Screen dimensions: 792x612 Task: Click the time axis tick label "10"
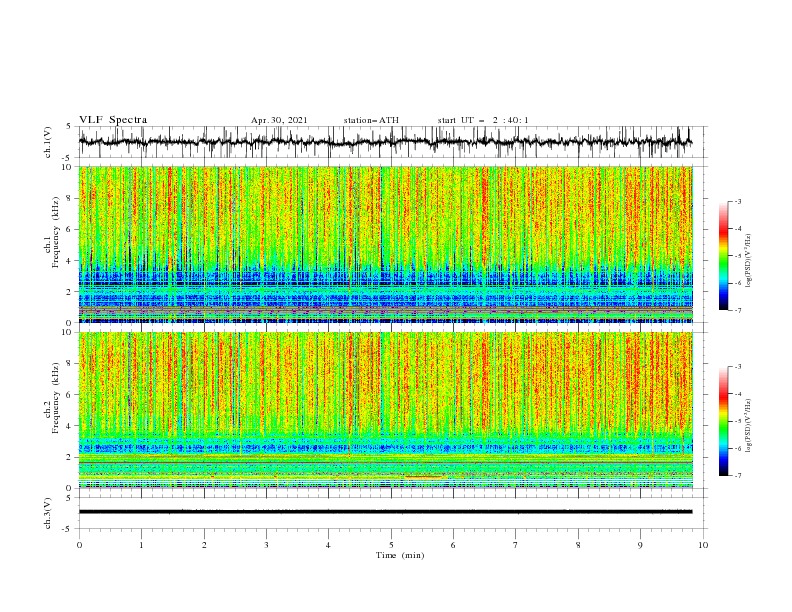(x=703, y=545)
